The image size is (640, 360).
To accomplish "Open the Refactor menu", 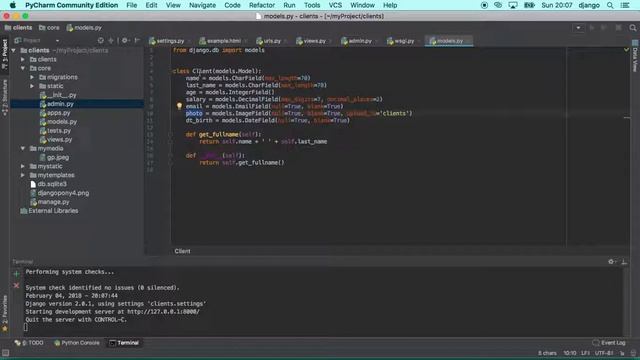I will (262, 5).
